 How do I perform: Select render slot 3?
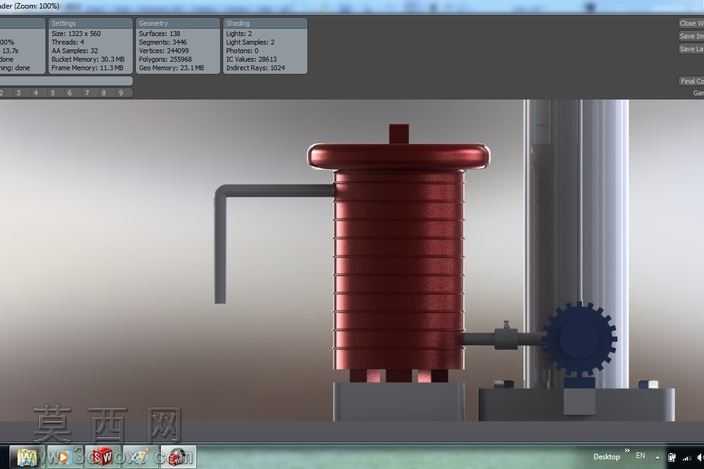pos(18,93)
